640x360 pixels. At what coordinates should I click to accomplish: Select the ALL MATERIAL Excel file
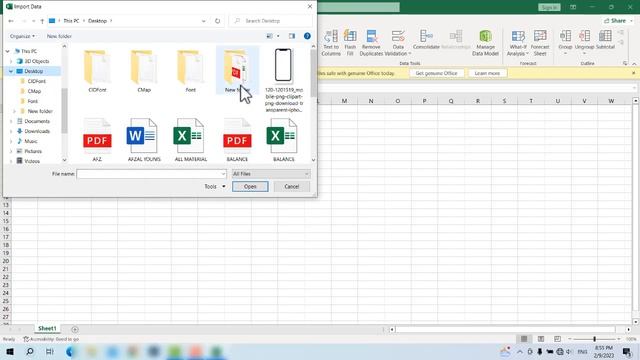[190, 140]
